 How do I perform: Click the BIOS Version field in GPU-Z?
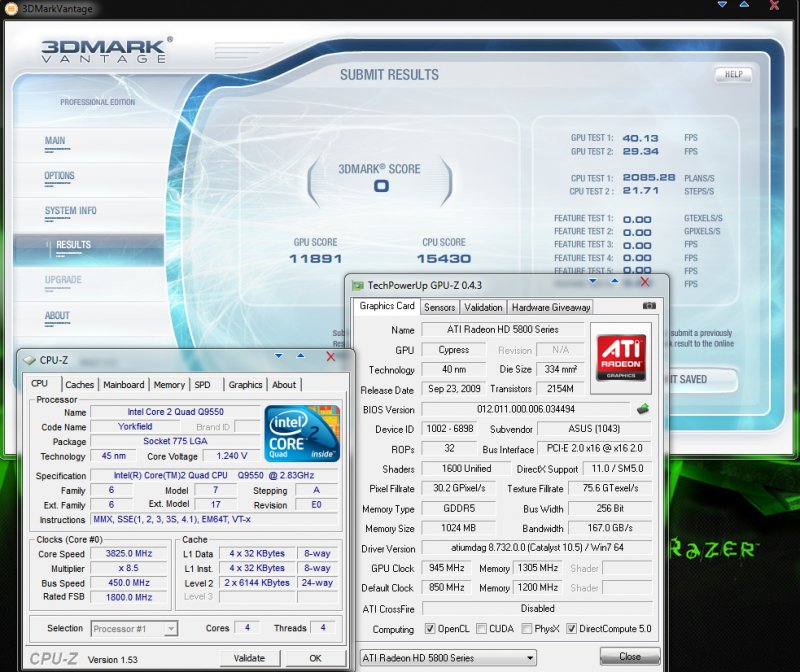point(526,409)
